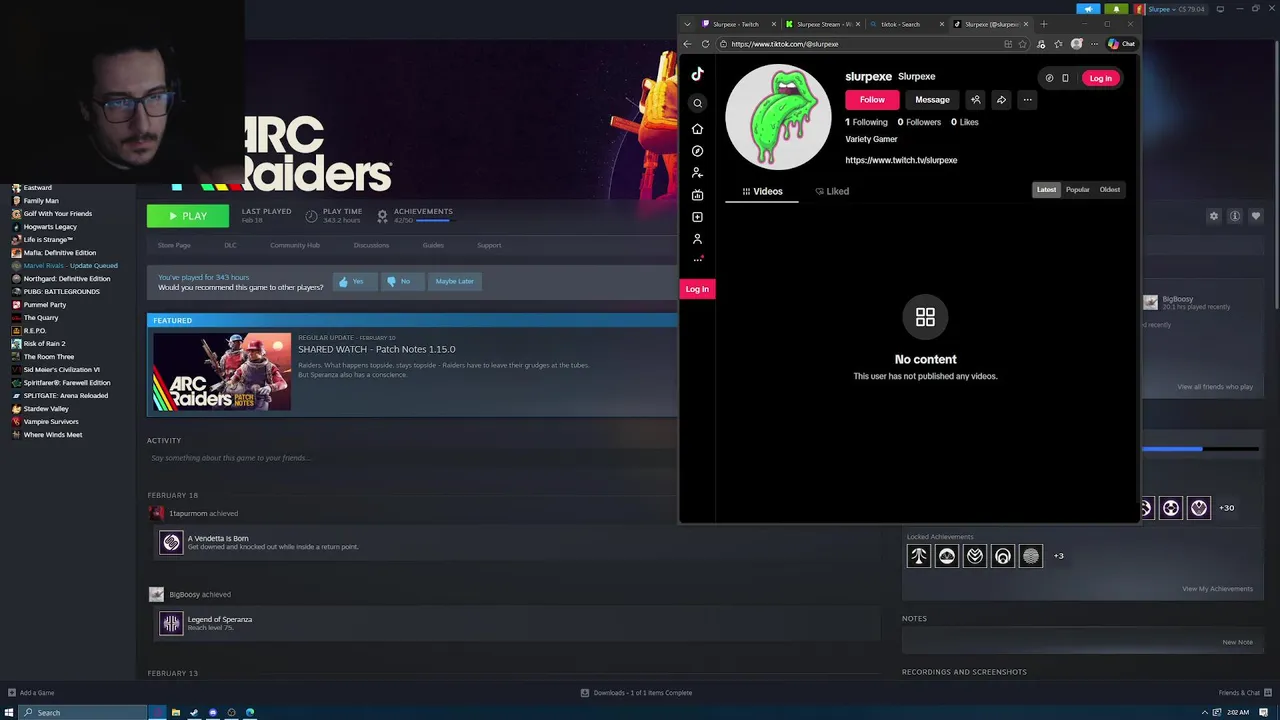Image resolution: width=1280 pixels, height=720 pixels.
Task: Open the Steam Store Page tab for ARC Raiders
Action: 174,245
